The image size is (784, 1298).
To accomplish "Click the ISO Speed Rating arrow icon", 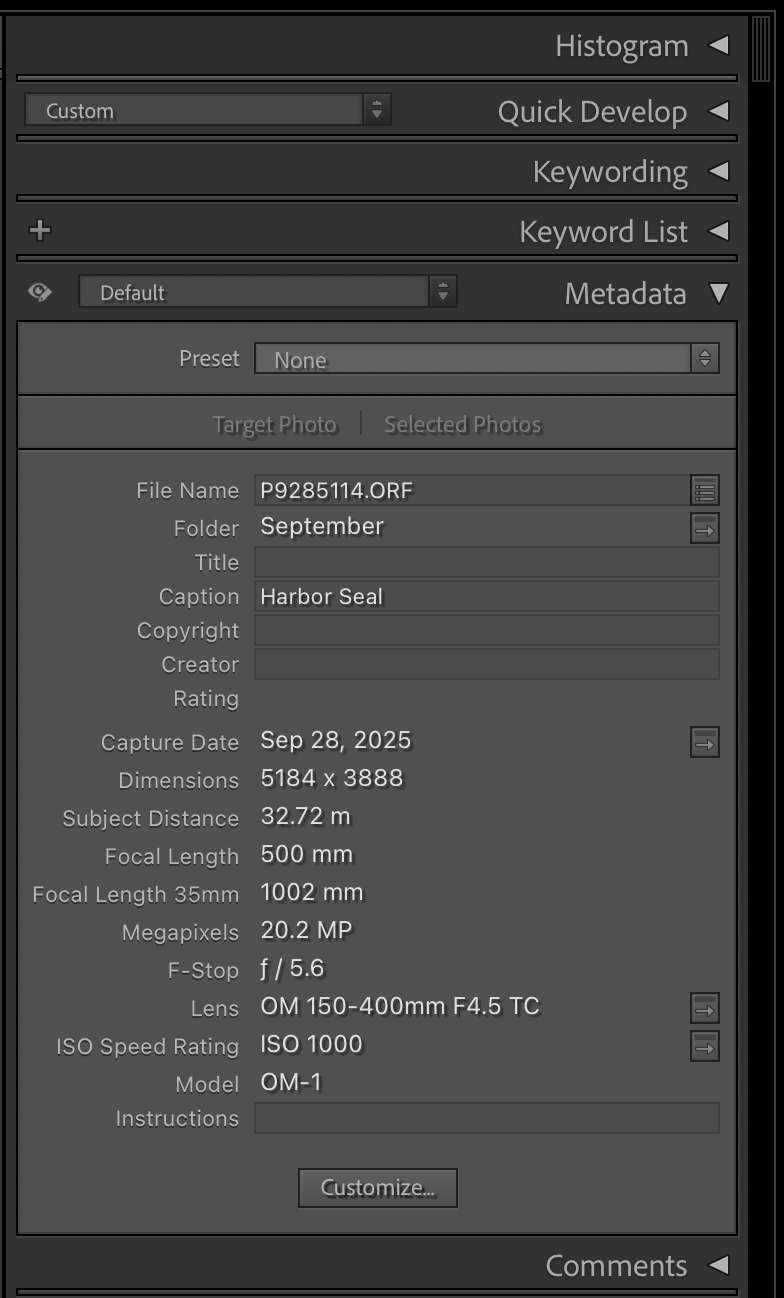I will [705, 1046].
